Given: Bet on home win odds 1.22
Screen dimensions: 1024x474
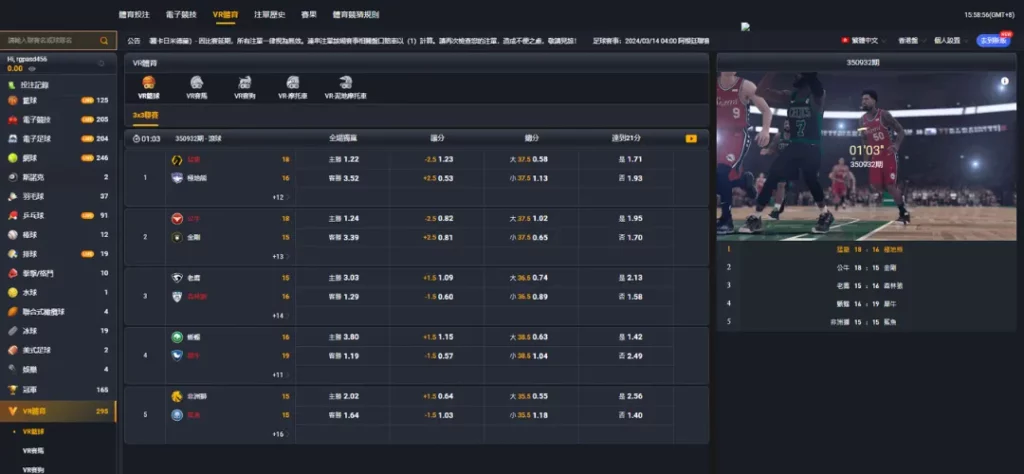Looking at the screenshot, I should tap(343, 159).
